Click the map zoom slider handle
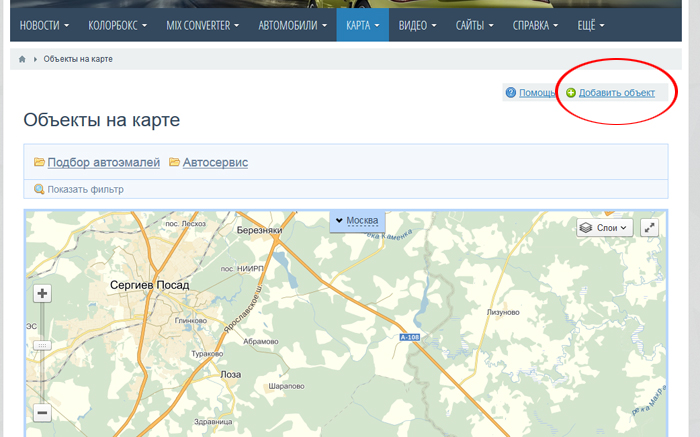 (x=42, y=345)
